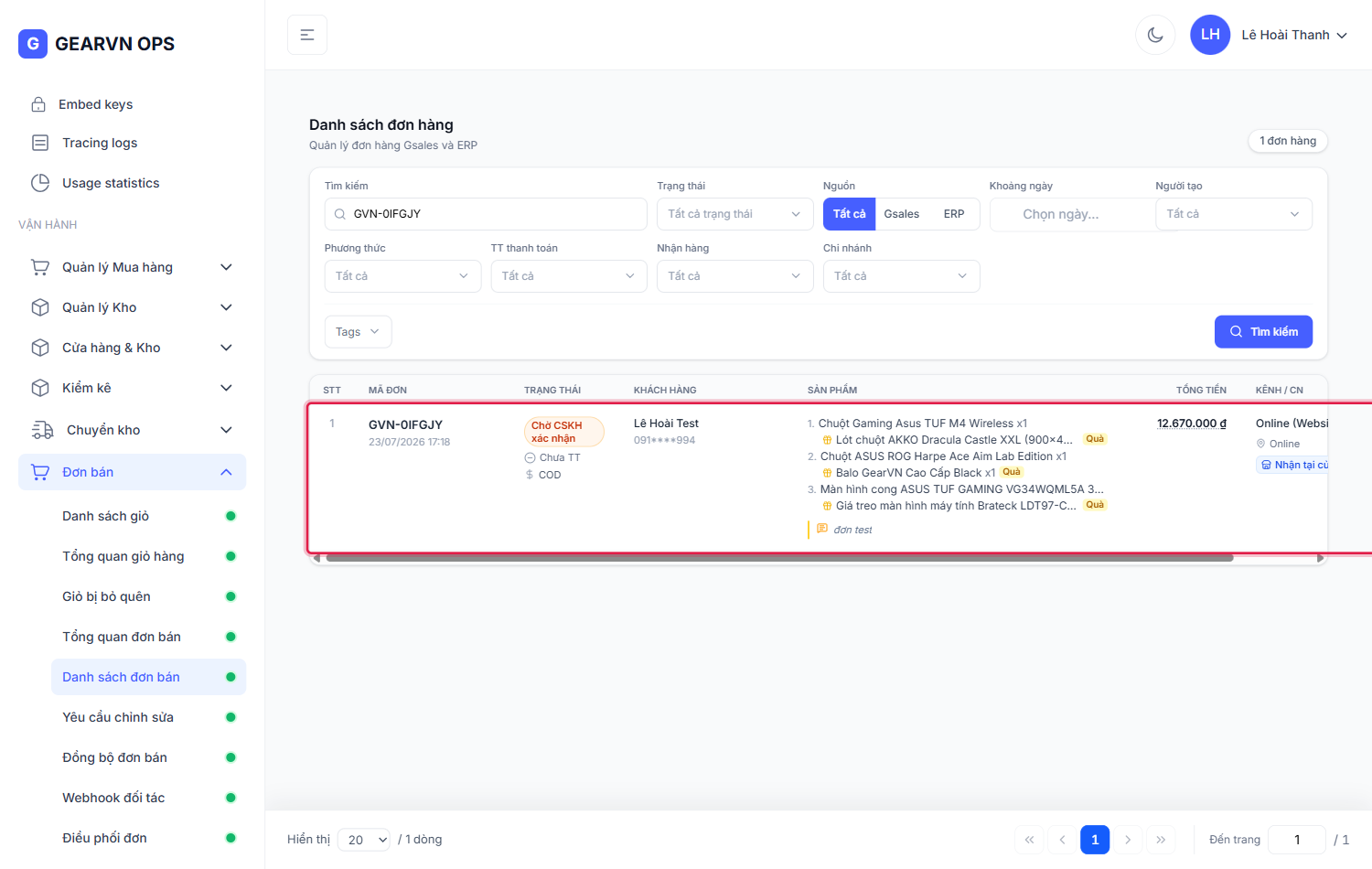
Task: Open Đồng bộ đơn bán menu item
Action: 148,757
